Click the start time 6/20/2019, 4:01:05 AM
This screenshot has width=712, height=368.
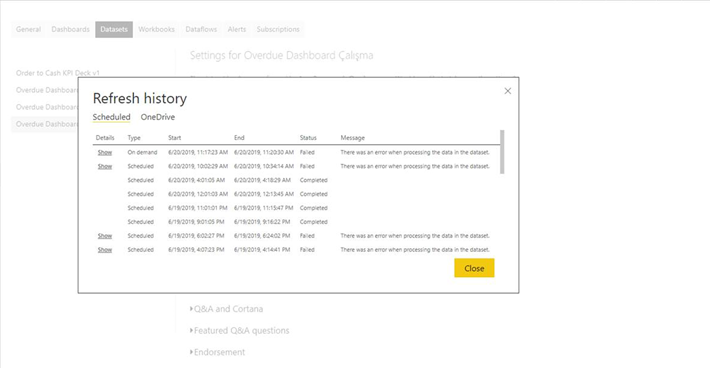196,180
